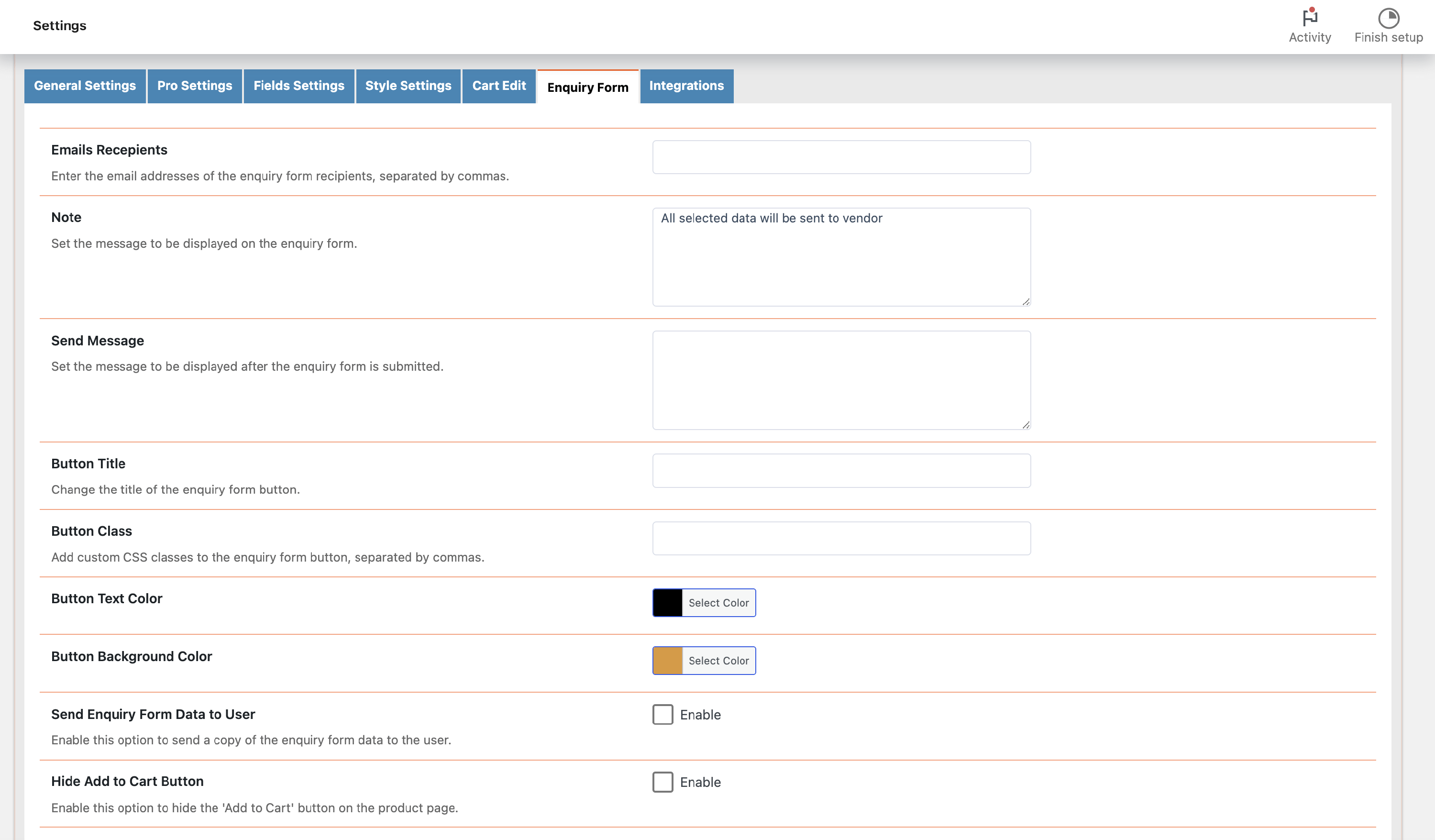Click the Finish setup progress icon
Image resolution: width=1435 pixels, height=840 pixels.
1388,18
